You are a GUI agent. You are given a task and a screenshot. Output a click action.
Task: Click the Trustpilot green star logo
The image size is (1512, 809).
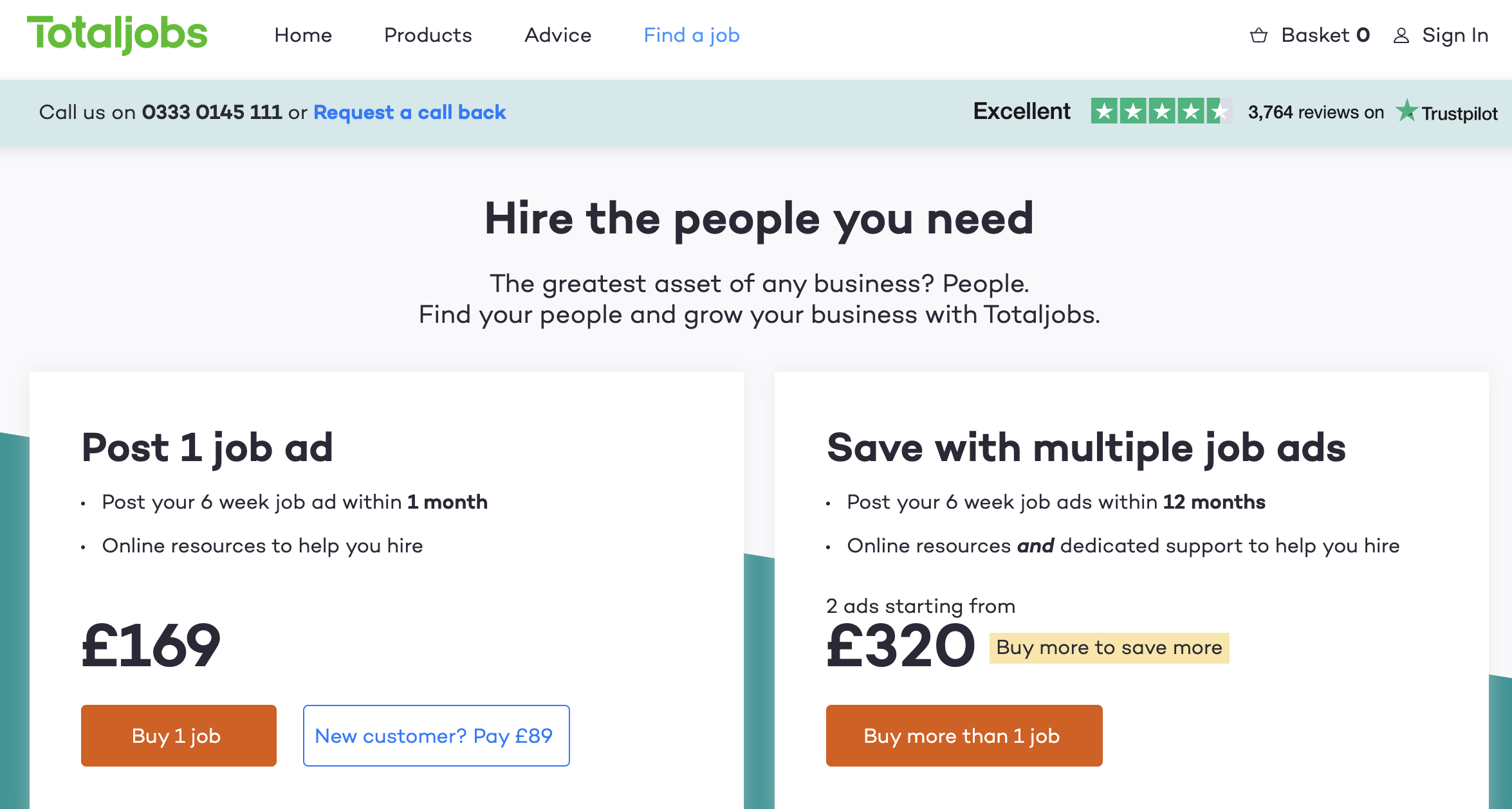click(x=1406, y=112)
